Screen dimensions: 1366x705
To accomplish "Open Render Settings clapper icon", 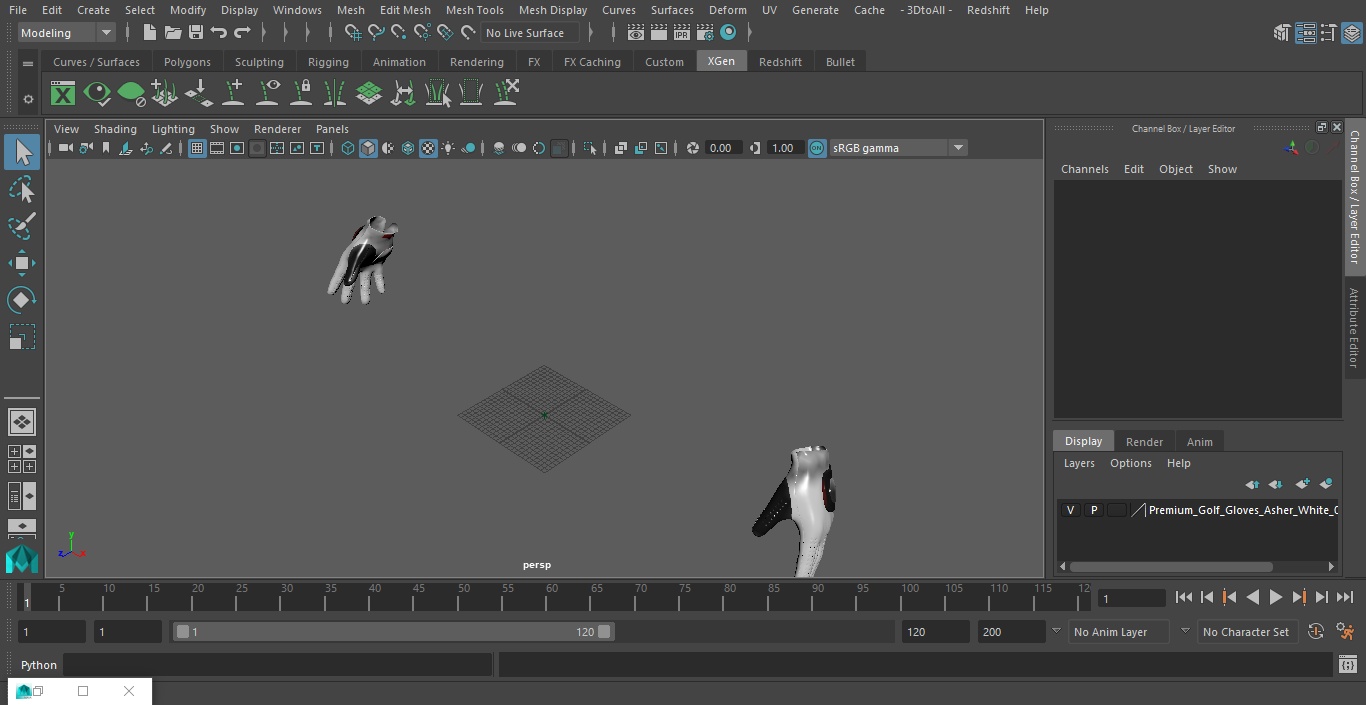I will tap(704, 33).
